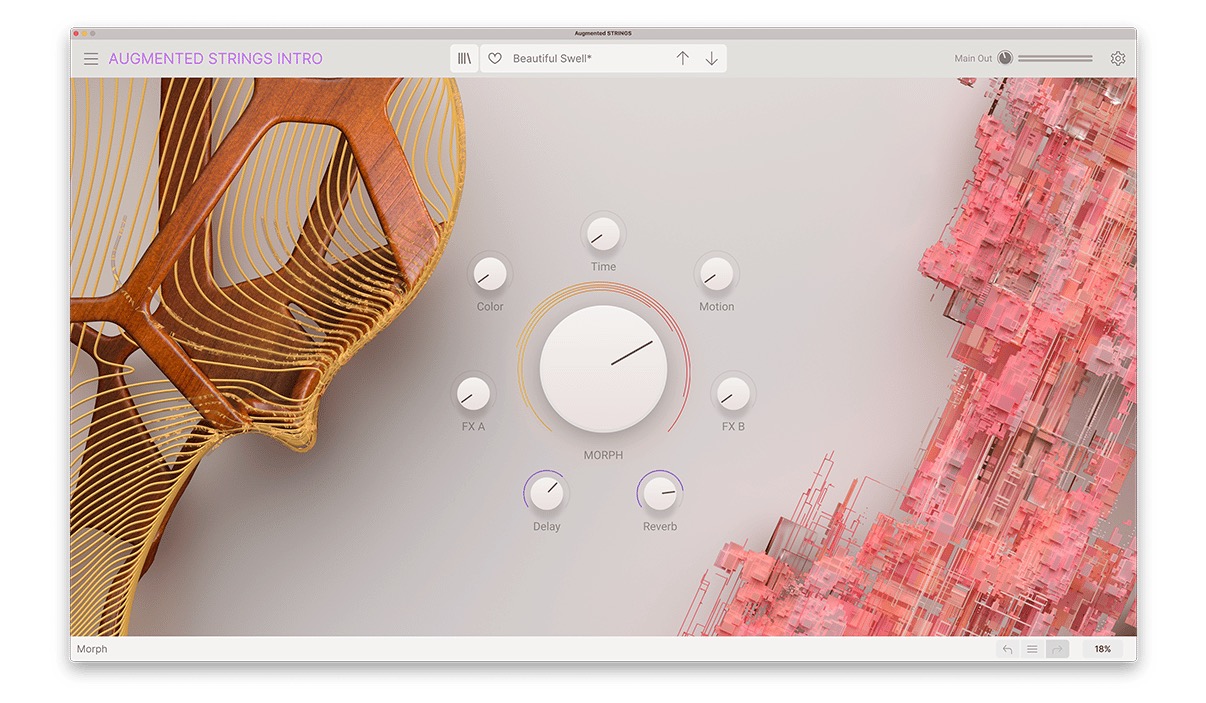This screenshot has width=1206, height=703.
Task: Click the Main Out volume knob
Action: click(x=1005, y=59)
